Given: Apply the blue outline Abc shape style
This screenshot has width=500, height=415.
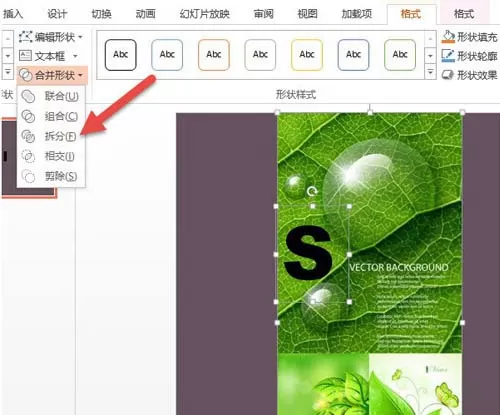Looking at the screenshot, I should [x=167, y=55].
